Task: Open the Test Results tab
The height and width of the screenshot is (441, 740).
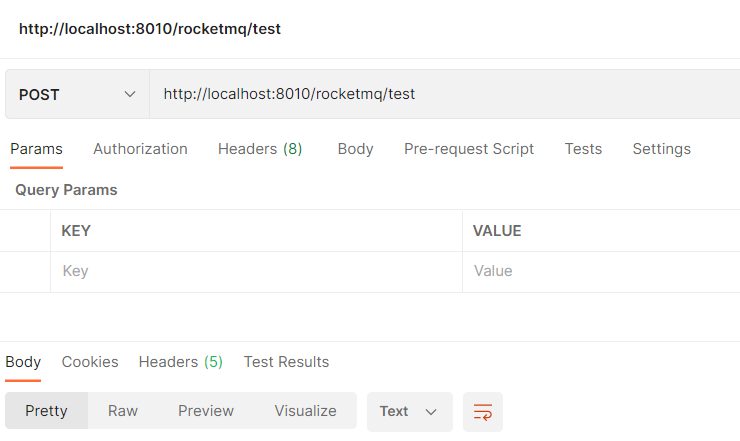Action: click(286, 362)
